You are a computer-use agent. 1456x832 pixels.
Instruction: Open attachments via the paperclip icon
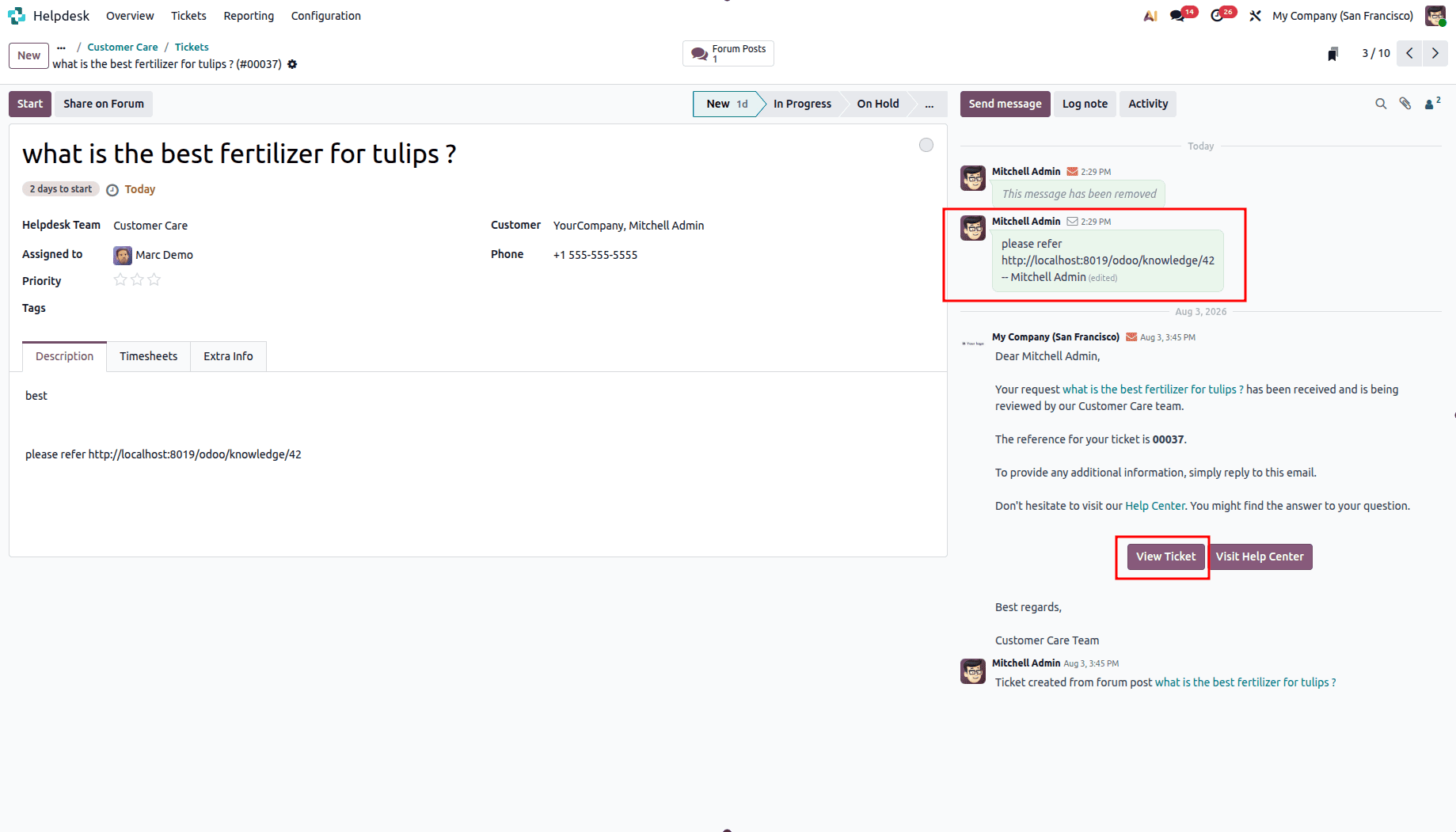(1405, 104)
